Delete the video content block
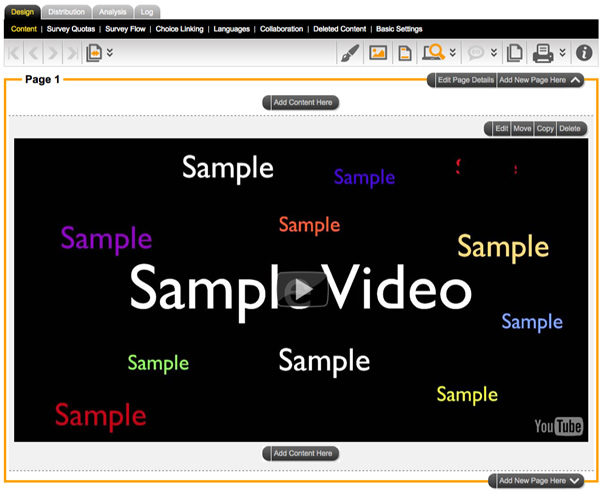This screenshot has width=600, height=494. coord(570,128)
